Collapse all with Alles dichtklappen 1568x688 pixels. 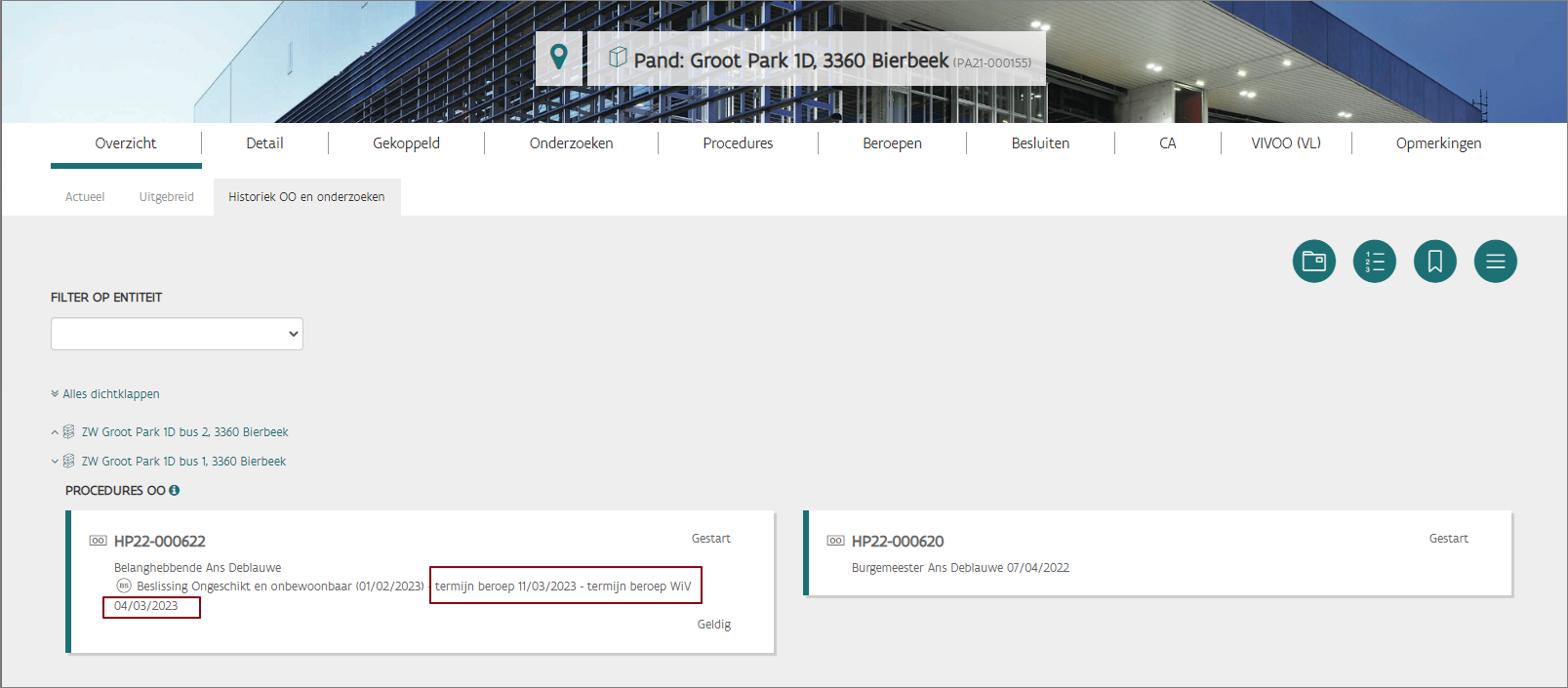105,394
